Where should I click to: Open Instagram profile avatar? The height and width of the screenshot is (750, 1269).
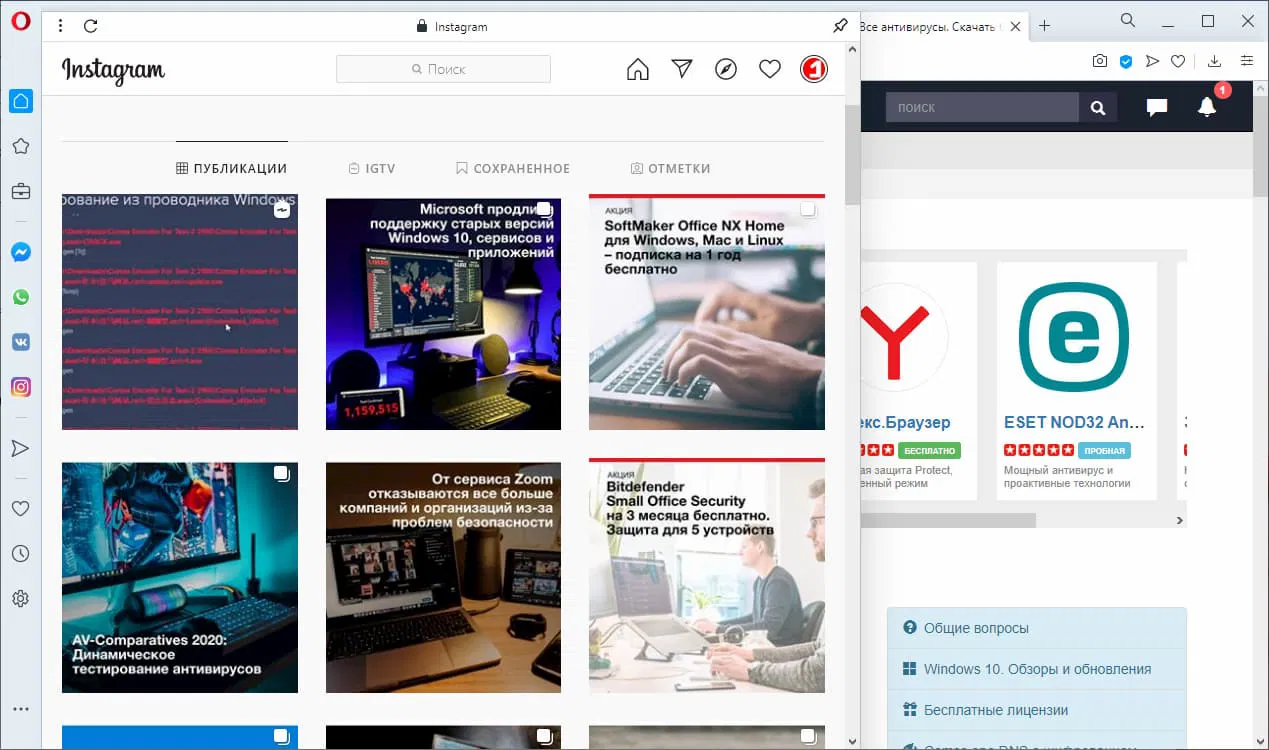[x=814, y=69]
